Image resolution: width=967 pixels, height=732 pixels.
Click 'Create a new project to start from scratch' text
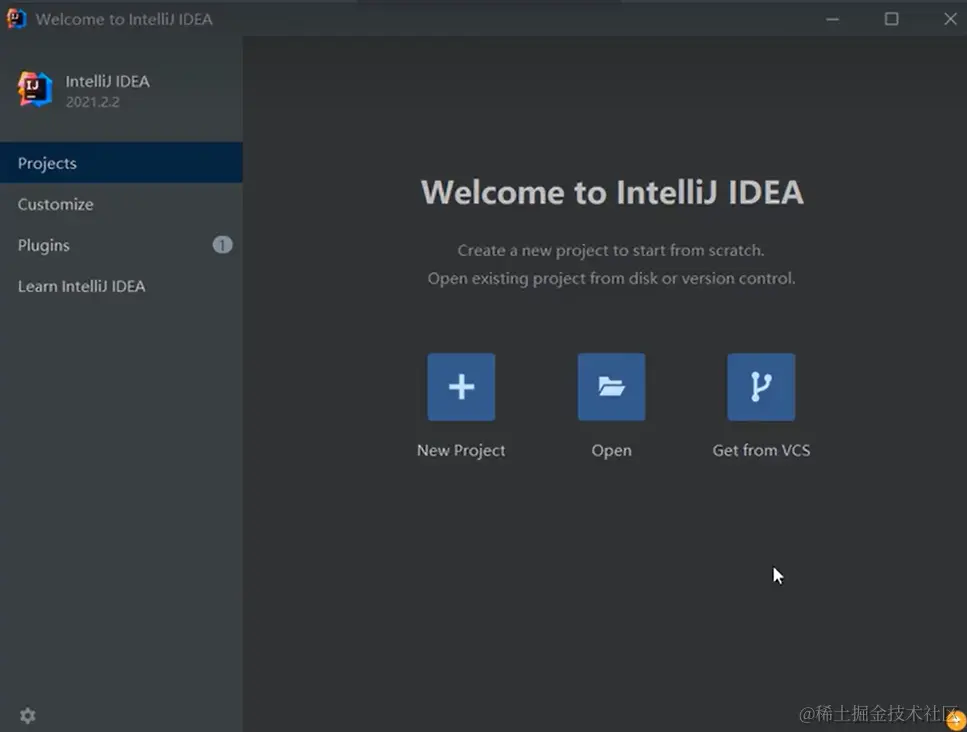click(x=611, y=250)
